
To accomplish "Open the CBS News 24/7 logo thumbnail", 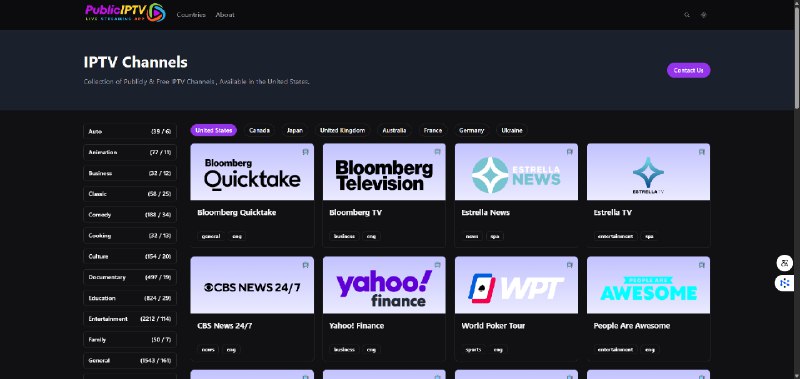I will [x=252, y=285].
